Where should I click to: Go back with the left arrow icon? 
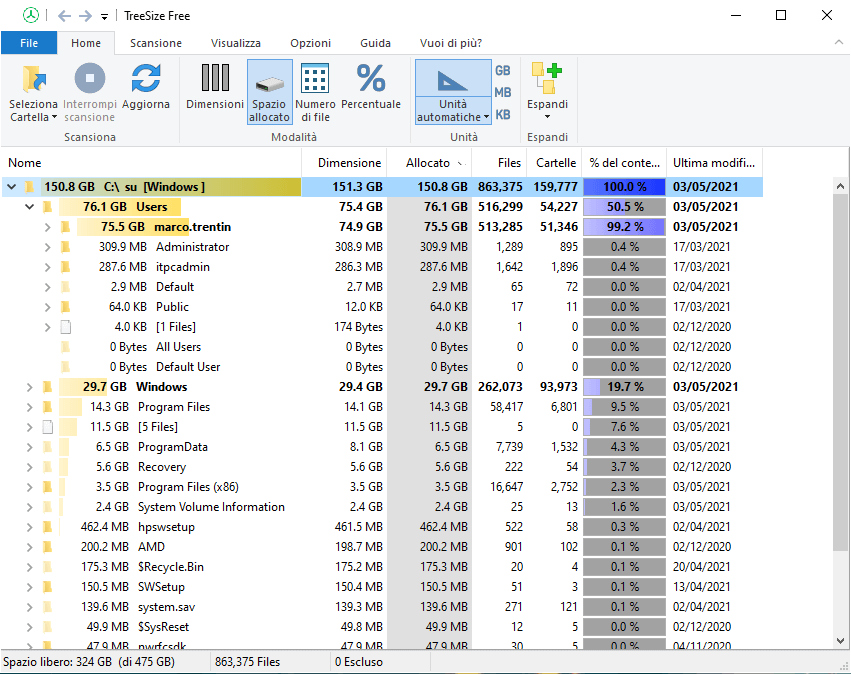click(64, 16)
